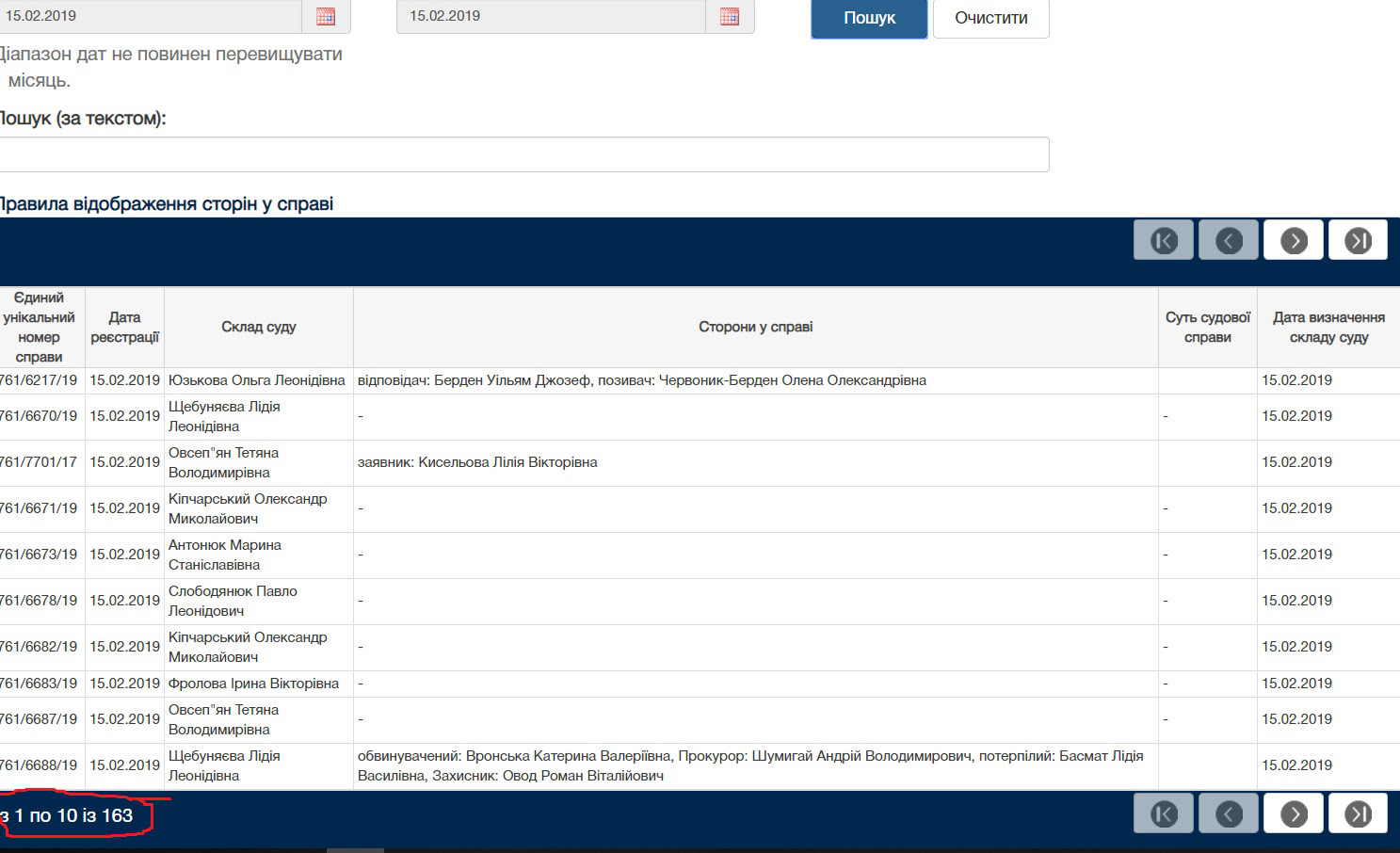Go to next page in top pagination
Screen dimensions: 1400x853
pos(1293,240)
